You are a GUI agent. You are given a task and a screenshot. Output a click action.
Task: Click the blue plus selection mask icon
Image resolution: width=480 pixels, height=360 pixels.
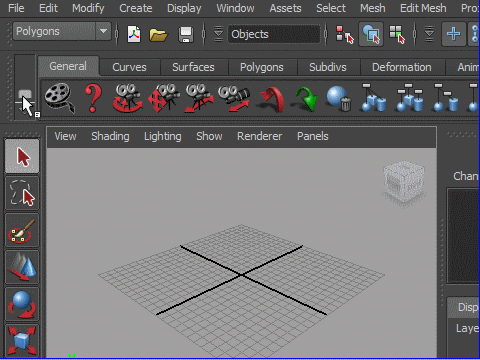(x=453, y=34)
